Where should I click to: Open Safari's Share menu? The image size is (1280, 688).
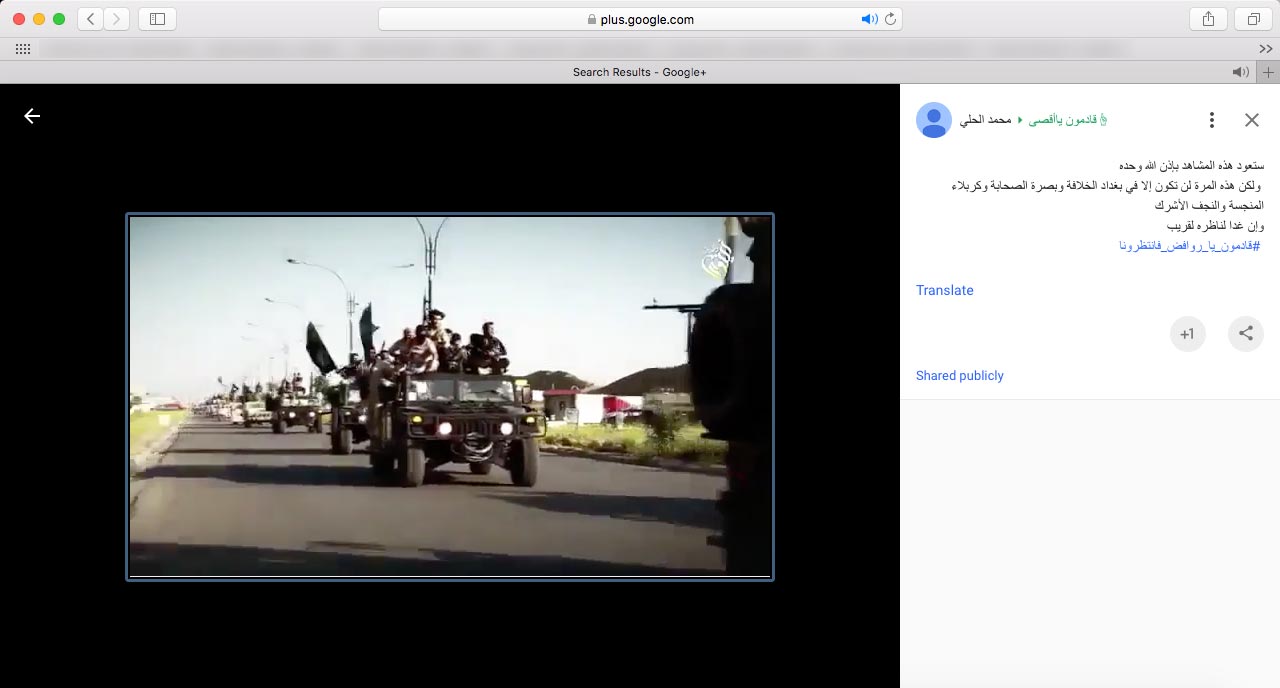click(1208, 19)
